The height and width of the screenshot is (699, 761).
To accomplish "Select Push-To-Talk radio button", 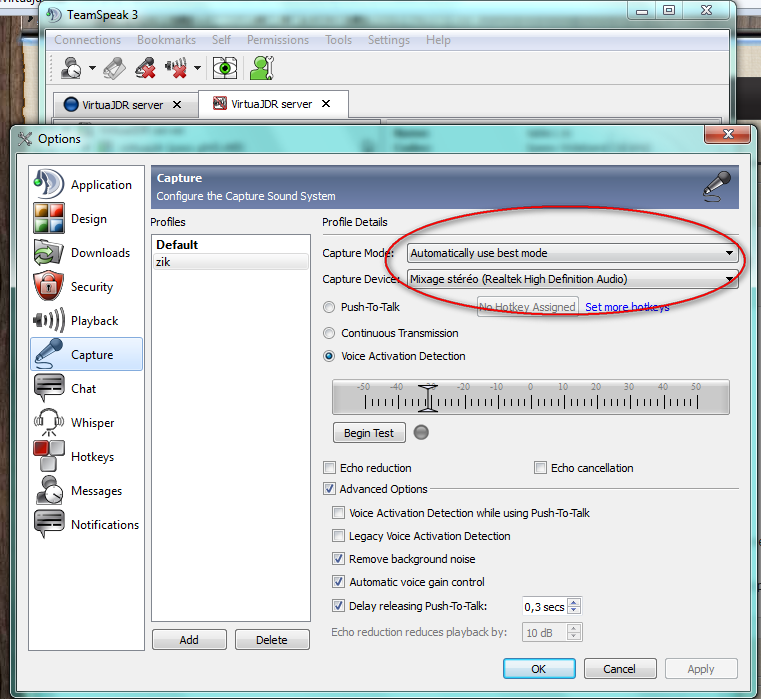I will (329, 307).
